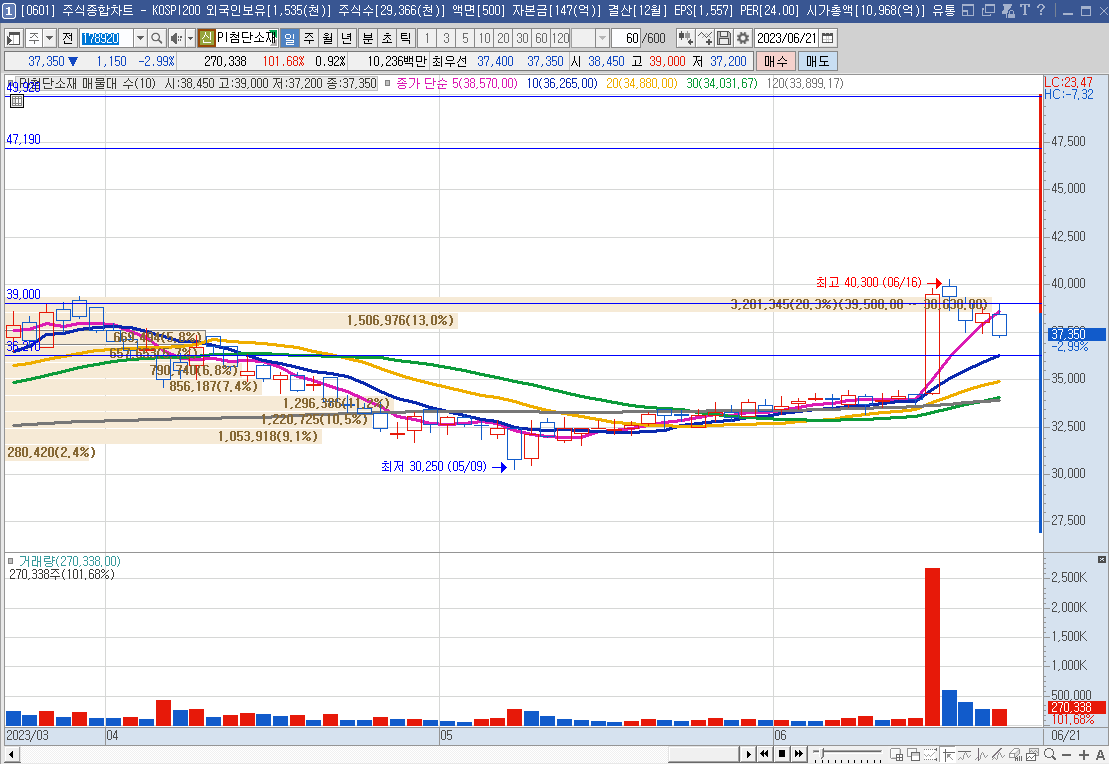This screenshot has height=764, width=1109.
Task: Click the stock code input field
Action: (106, 38)
